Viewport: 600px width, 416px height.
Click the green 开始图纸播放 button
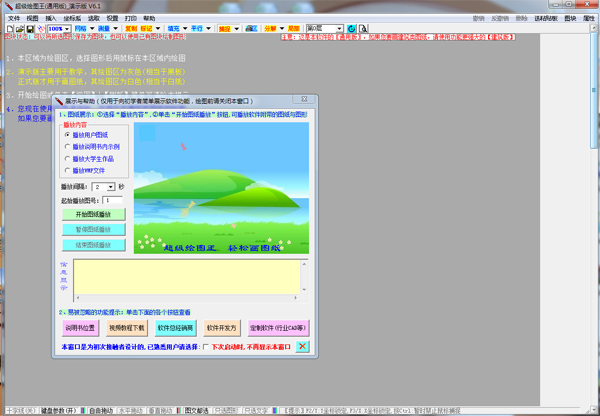pyautogui.click(x=94, y=214)
